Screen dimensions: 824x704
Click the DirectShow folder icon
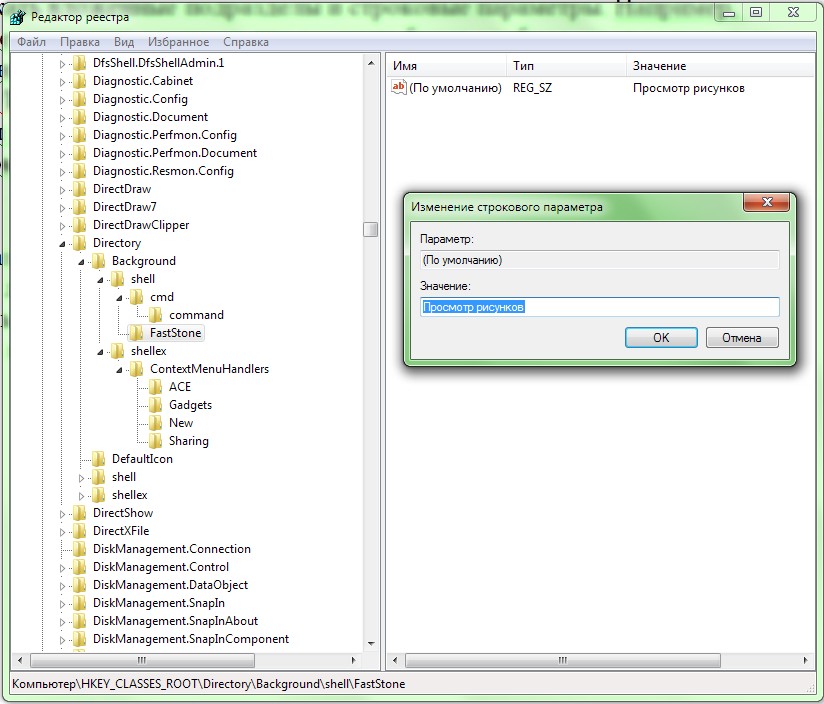(x=80, y=513)
